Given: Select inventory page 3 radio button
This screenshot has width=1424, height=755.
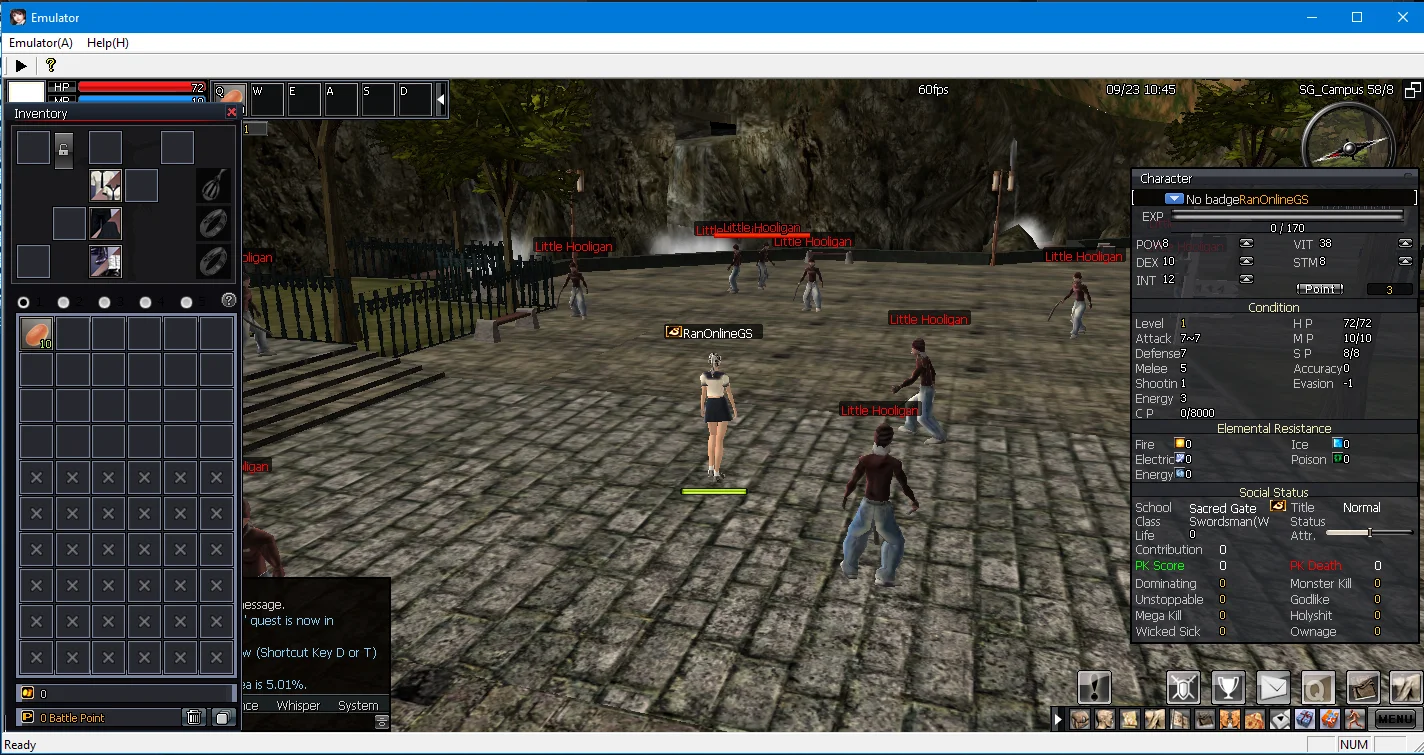Looking at the screenshot, I should (104, 302).
